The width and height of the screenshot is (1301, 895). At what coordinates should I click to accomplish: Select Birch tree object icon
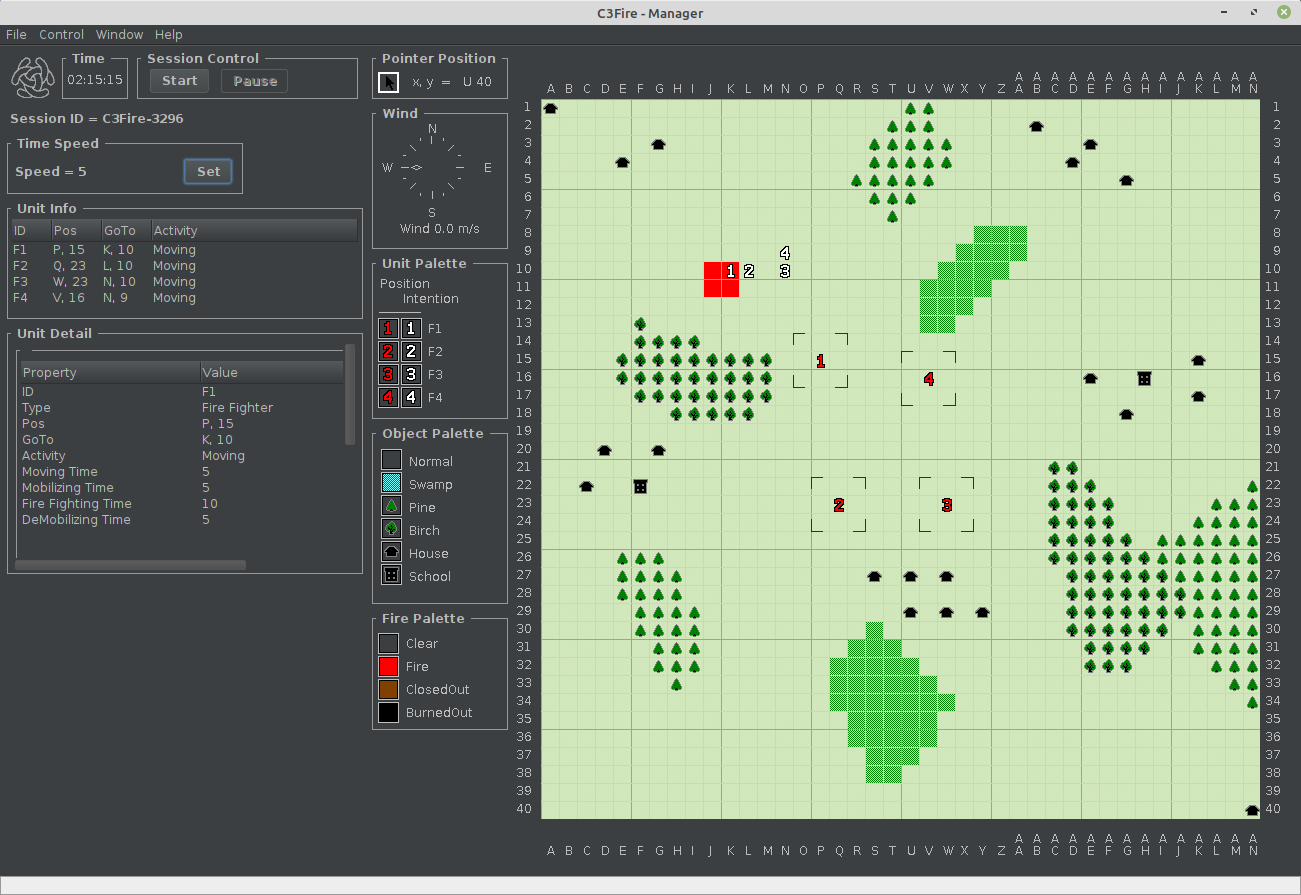pos(391,529)
